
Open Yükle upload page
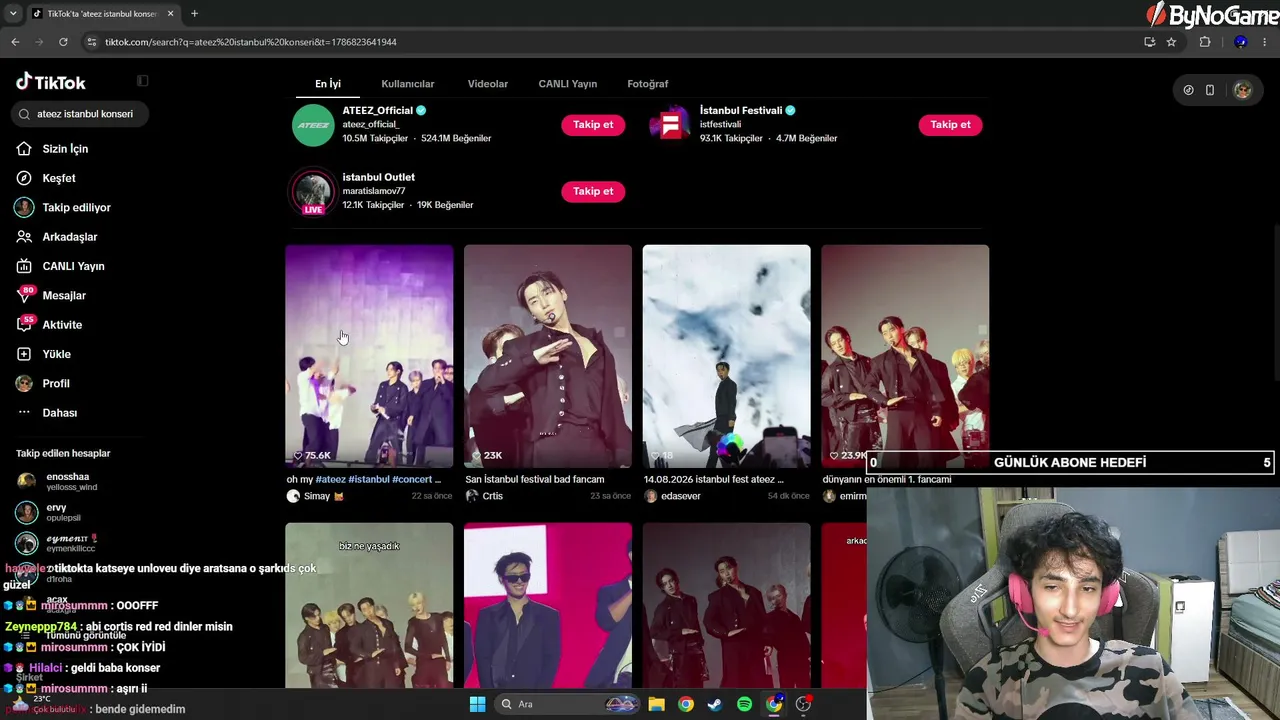tap(56, 354)
